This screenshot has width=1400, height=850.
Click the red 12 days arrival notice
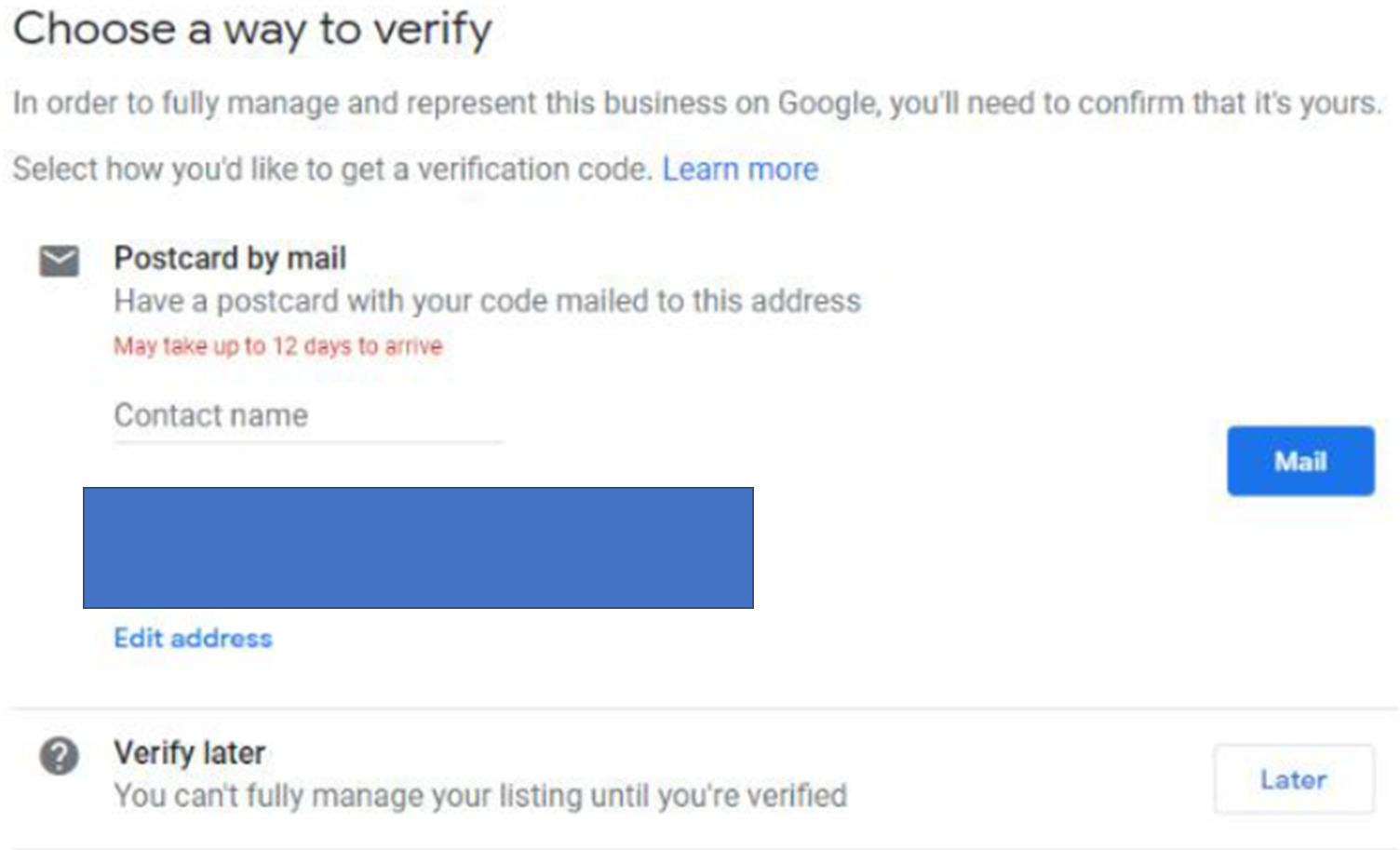coord(277,346)
